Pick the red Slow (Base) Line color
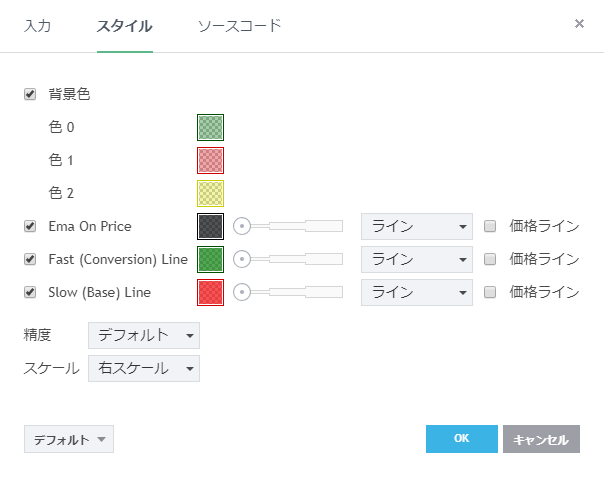The height and width of the screenshot is (478, 604). (210, 292)
